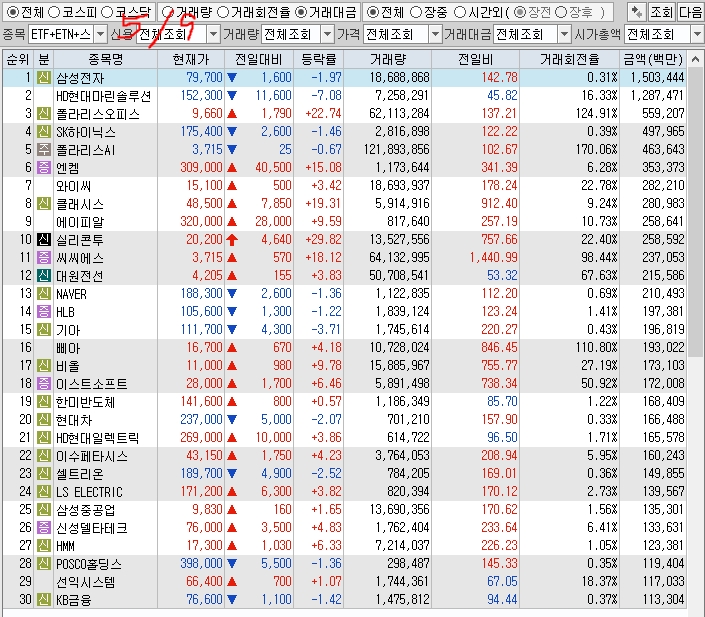Screen dimensions: 705x617
Task: Open the 종목 ETF+ETN+스 dropdown
Action: pos(101,34)
